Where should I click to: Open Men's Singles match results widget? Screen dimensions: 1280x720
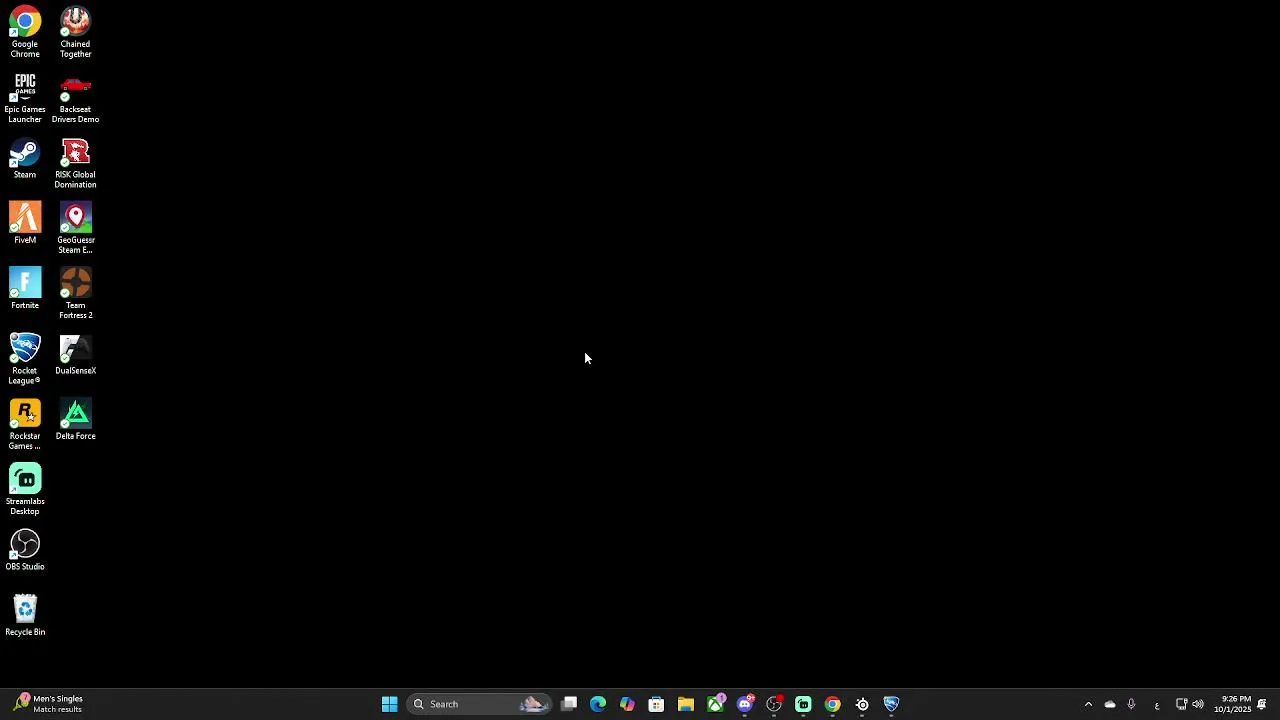(48, 704)
